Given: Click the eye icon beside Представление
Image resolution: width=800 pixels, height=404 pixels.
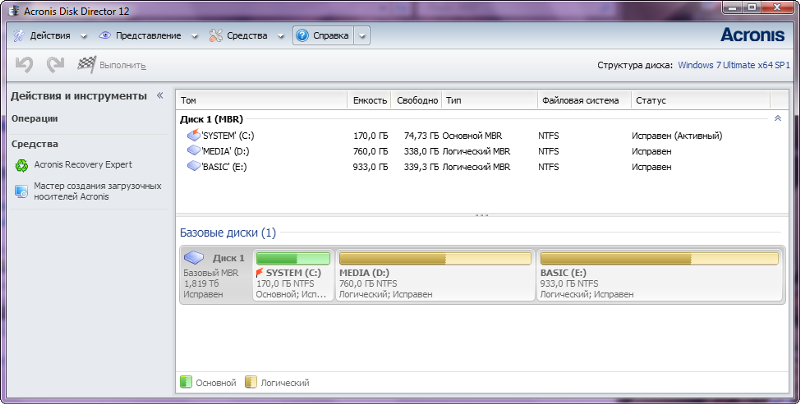Looking at the screenshot, I should click(105, 36).
